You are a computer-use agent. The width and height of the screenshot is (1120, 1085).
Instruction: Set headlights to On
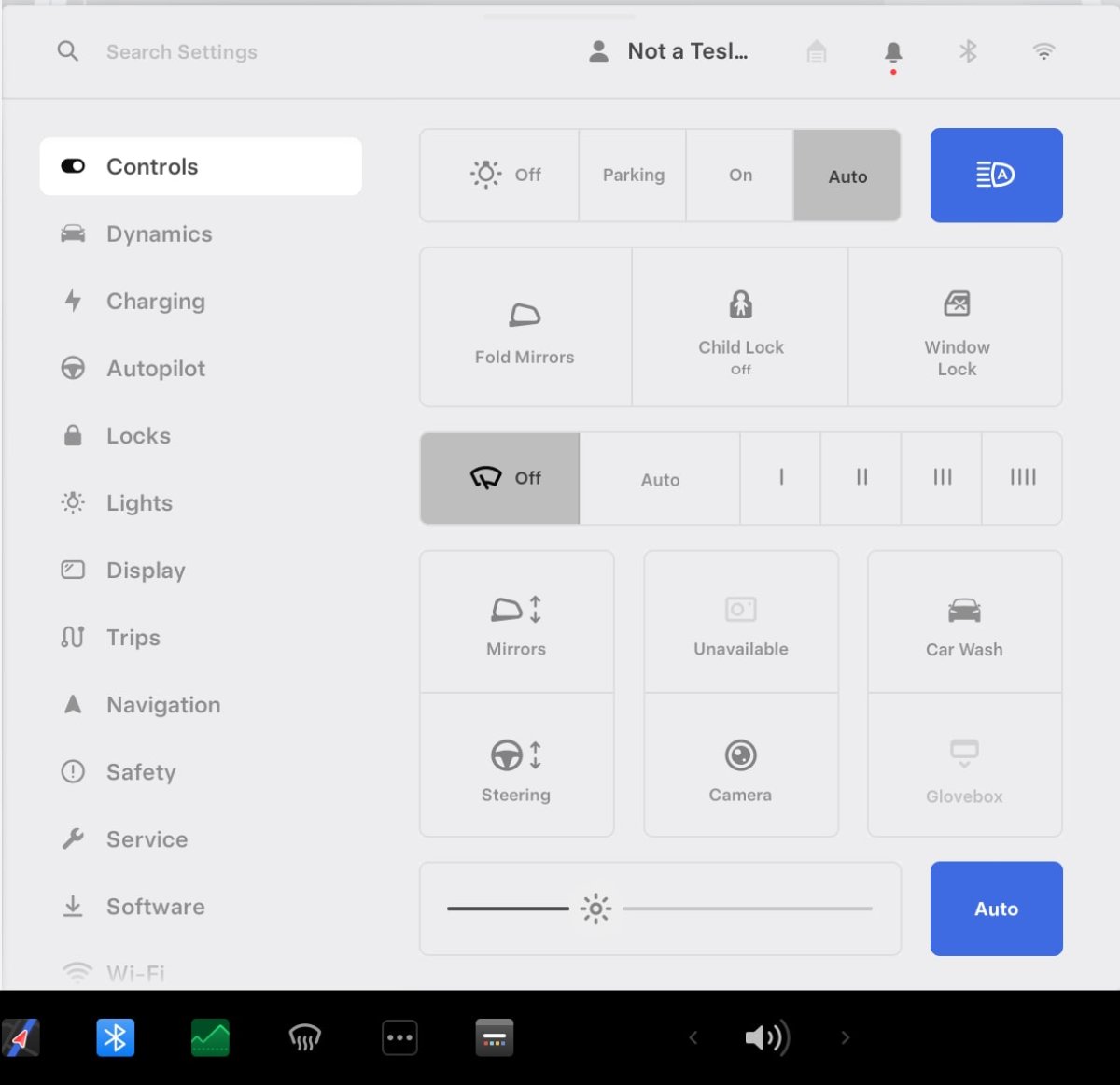click(740, 176)
